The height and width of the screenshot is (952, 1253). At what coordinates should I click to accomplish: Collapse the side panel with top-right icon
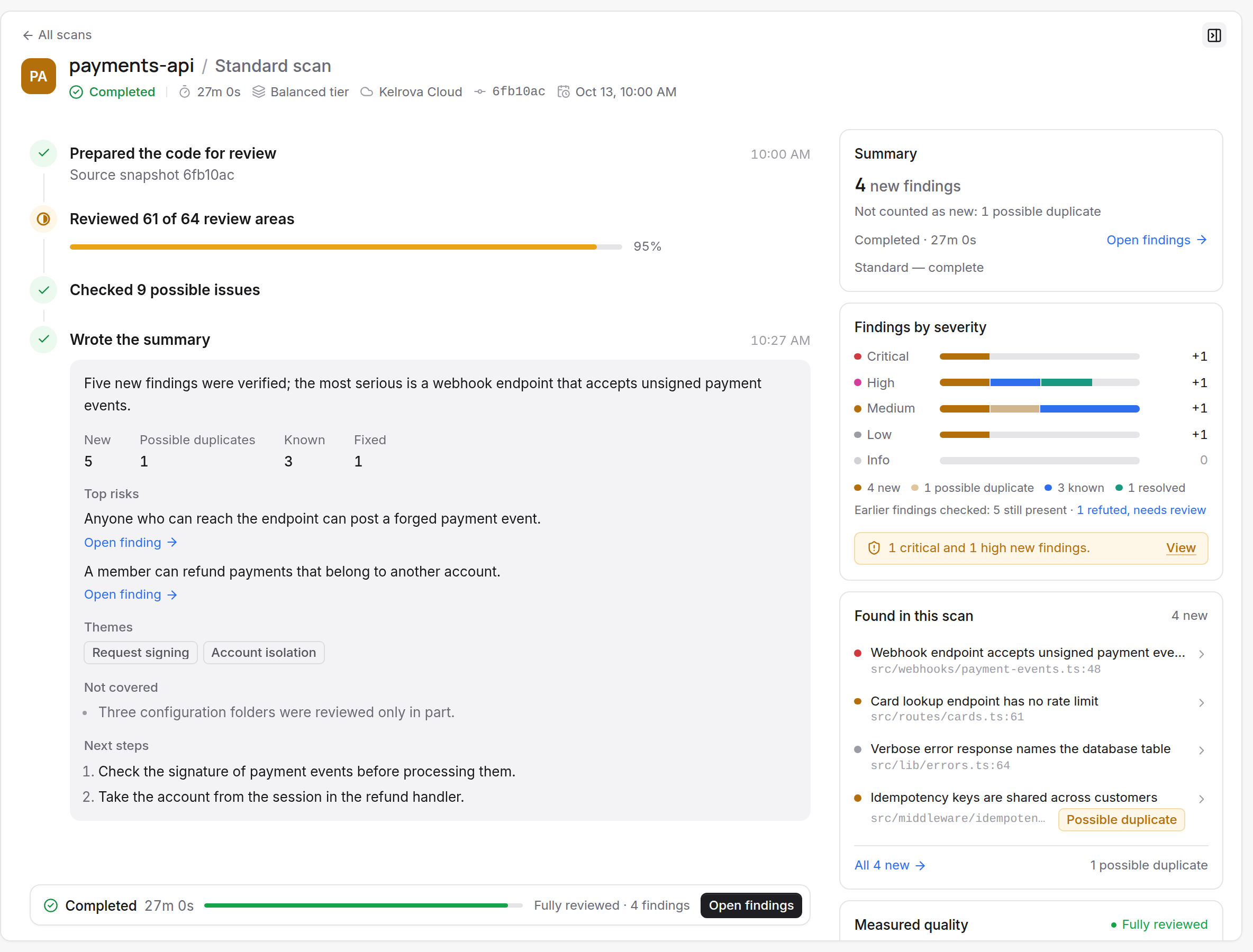pyautogui.click(x=1214, y=35)
